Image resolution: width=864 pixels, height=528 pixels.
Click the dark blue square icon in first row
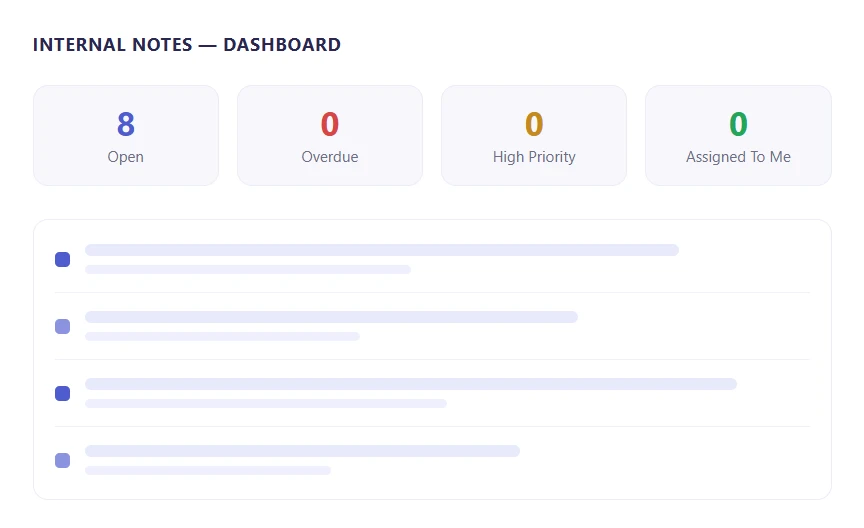pyautogui.click(x=62, y=260)
